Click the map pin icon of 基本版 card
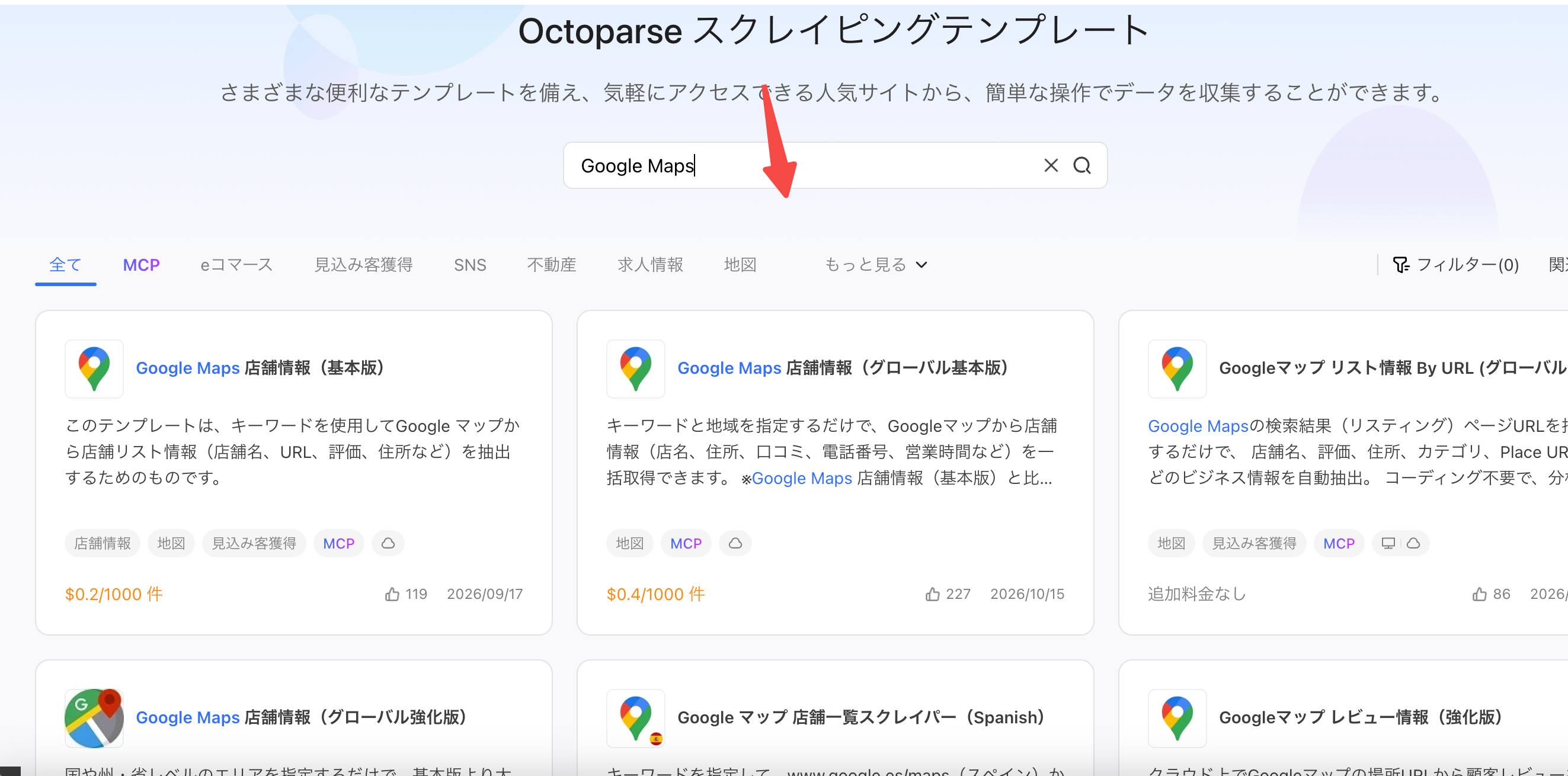This screenshot has height=776, width=1568. pos(94,369)
